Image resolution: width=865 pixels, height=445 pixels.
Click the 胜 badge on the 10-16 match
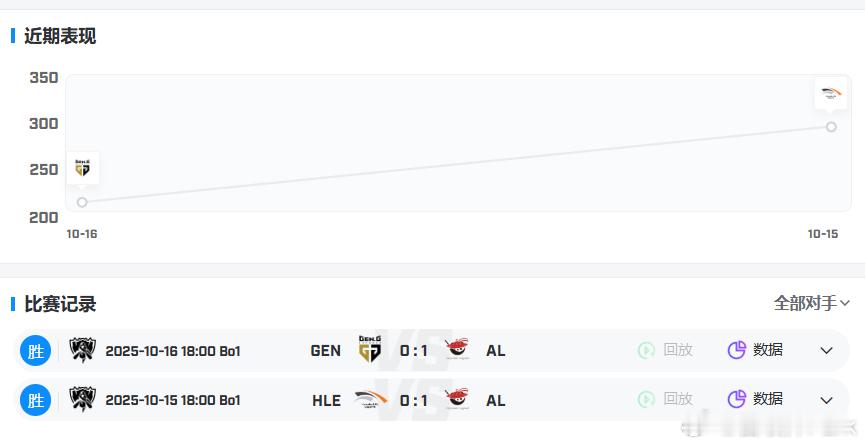[x=36, y=351]
